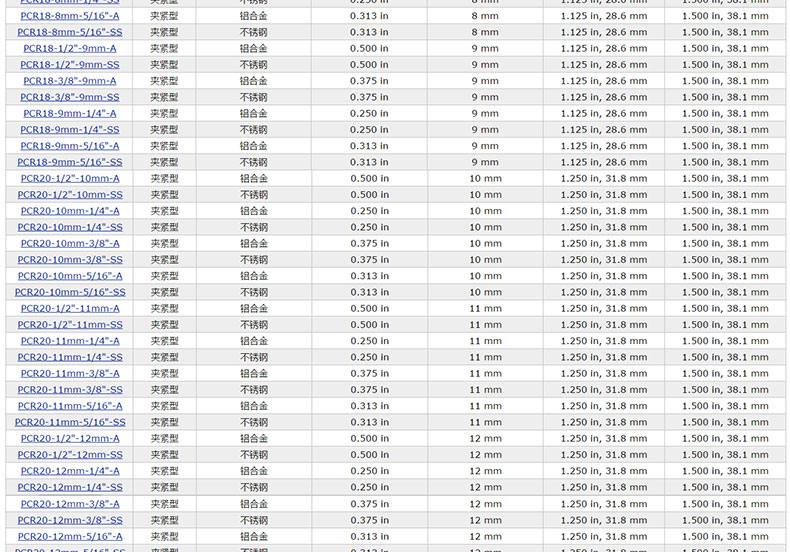This screenshot has height=552, width=790.
Task: Click the PCR18-9mm-5/16"-SS link
Action: point(69,162)
